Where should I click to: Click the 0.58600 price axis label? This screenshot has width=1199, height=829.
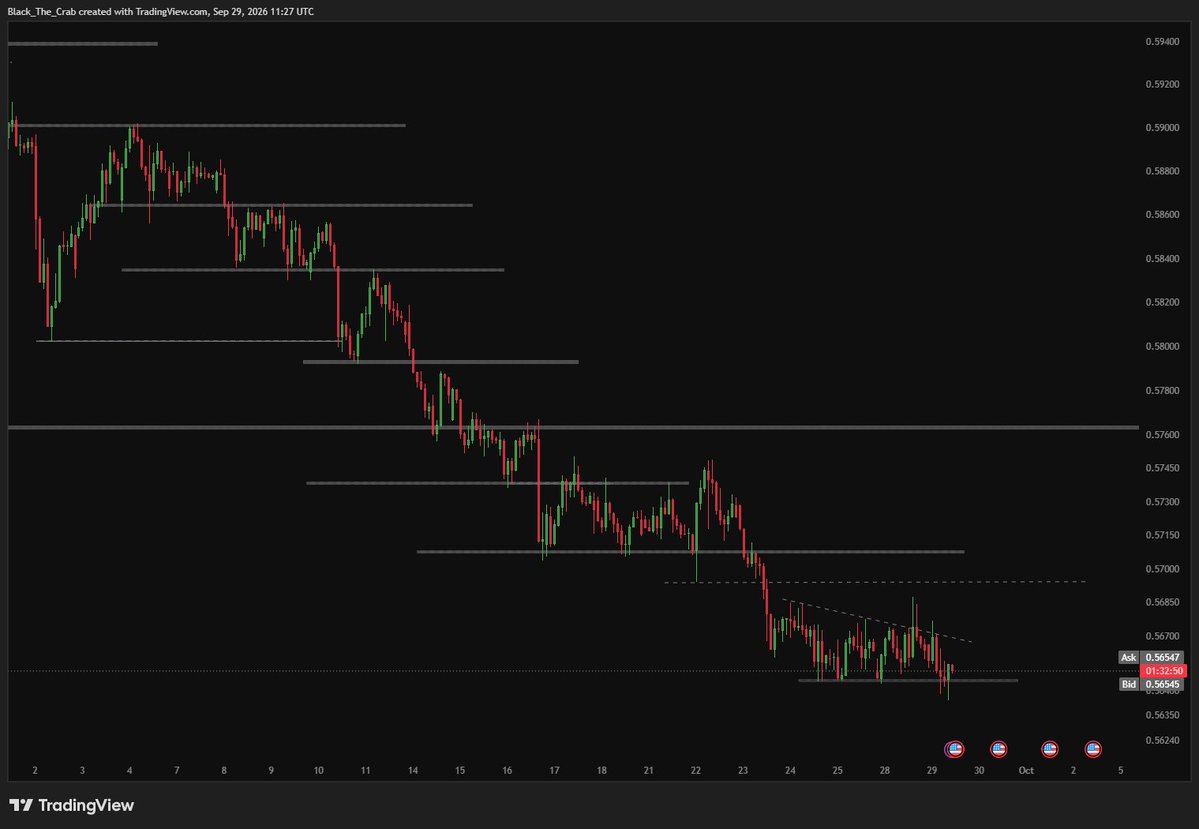(1162, 215)
